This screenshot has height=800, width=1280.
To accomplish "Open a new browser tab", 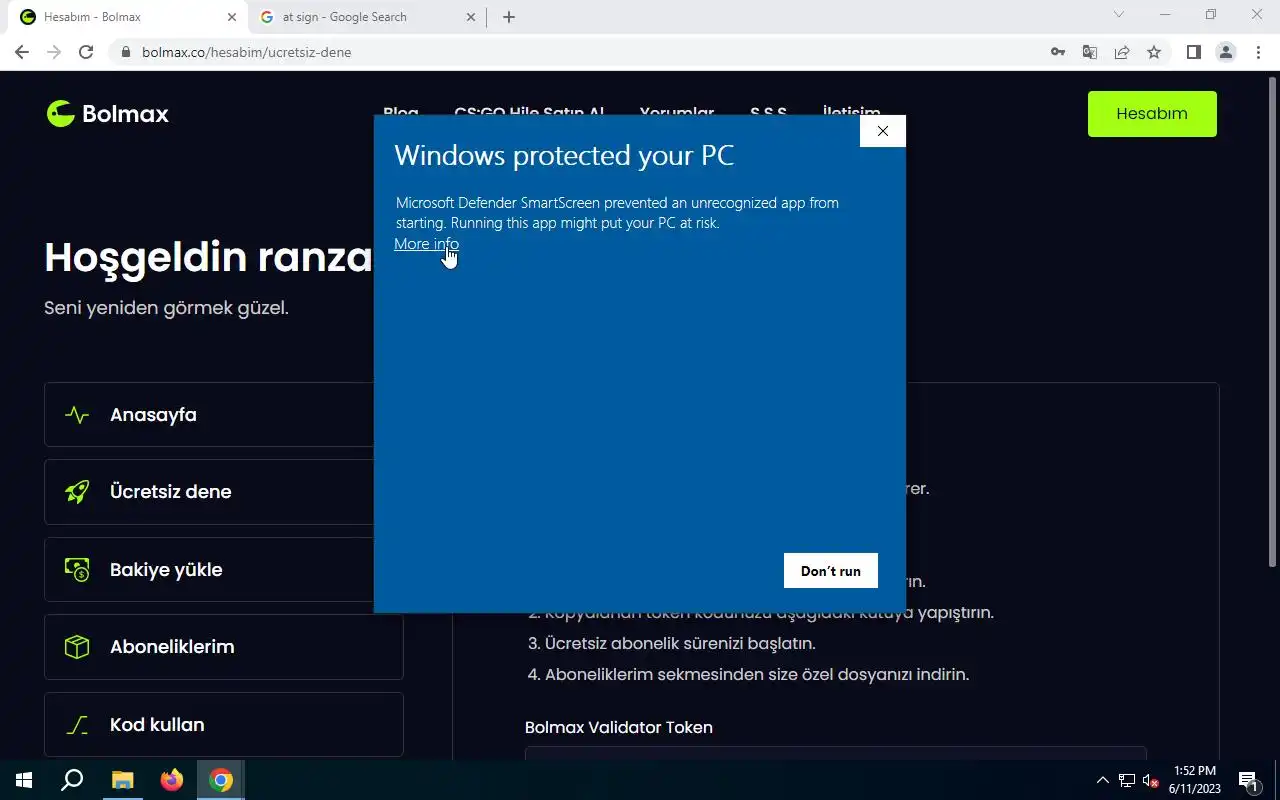I will [x=509, y=17].
